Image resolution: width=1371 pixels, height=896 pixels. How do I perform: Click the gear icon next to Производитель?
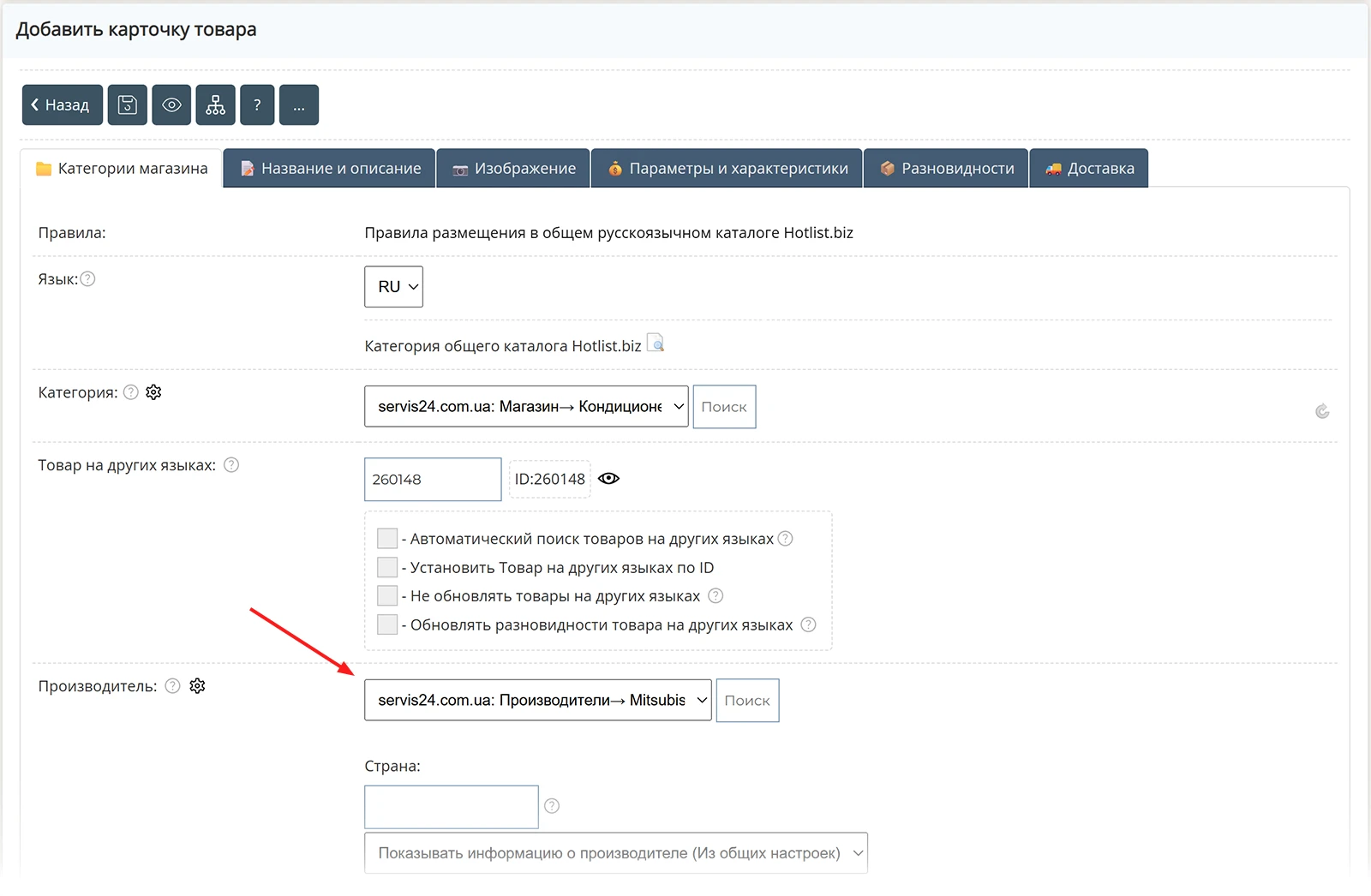[x=197, y=686]
